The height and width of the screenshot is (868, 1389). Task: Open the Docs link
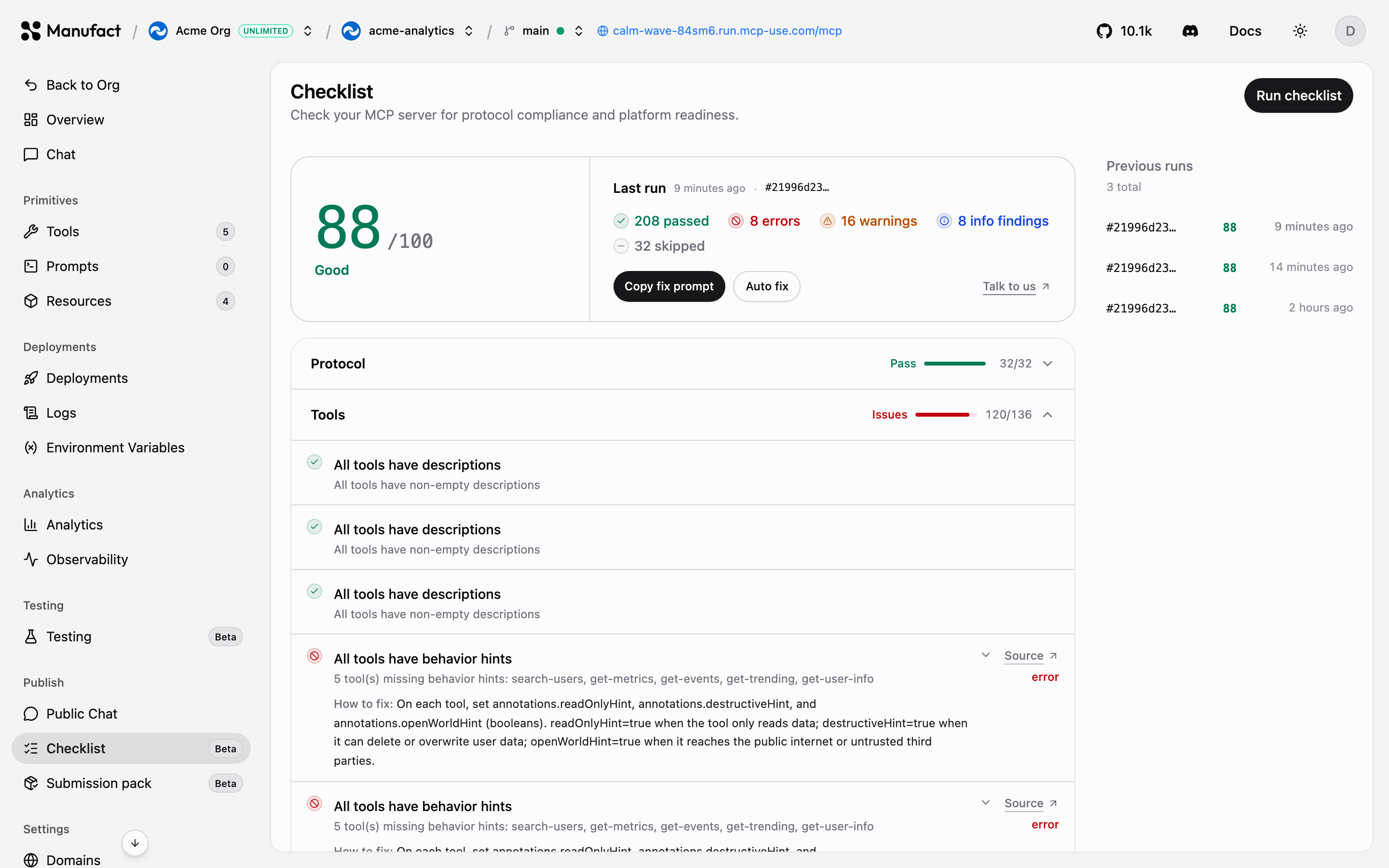point(1245,31)
